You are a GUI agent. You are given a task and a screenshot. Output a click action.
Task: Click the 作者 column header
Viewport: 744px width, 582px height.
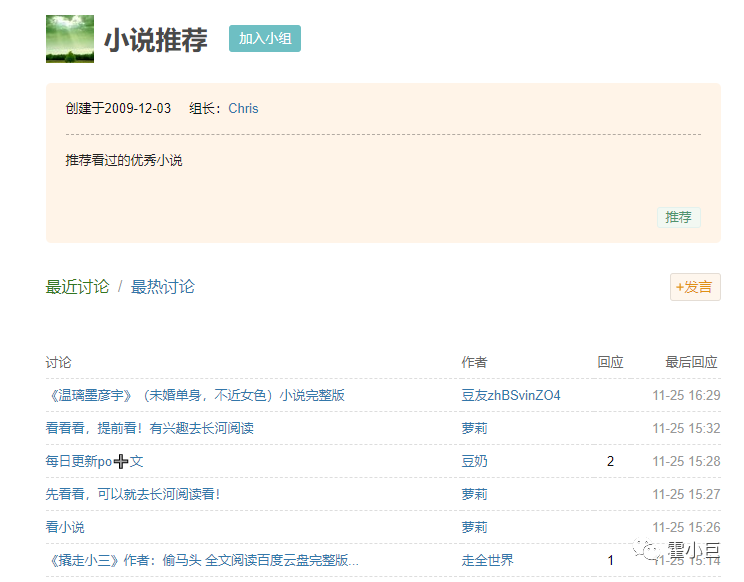[474, 362]
